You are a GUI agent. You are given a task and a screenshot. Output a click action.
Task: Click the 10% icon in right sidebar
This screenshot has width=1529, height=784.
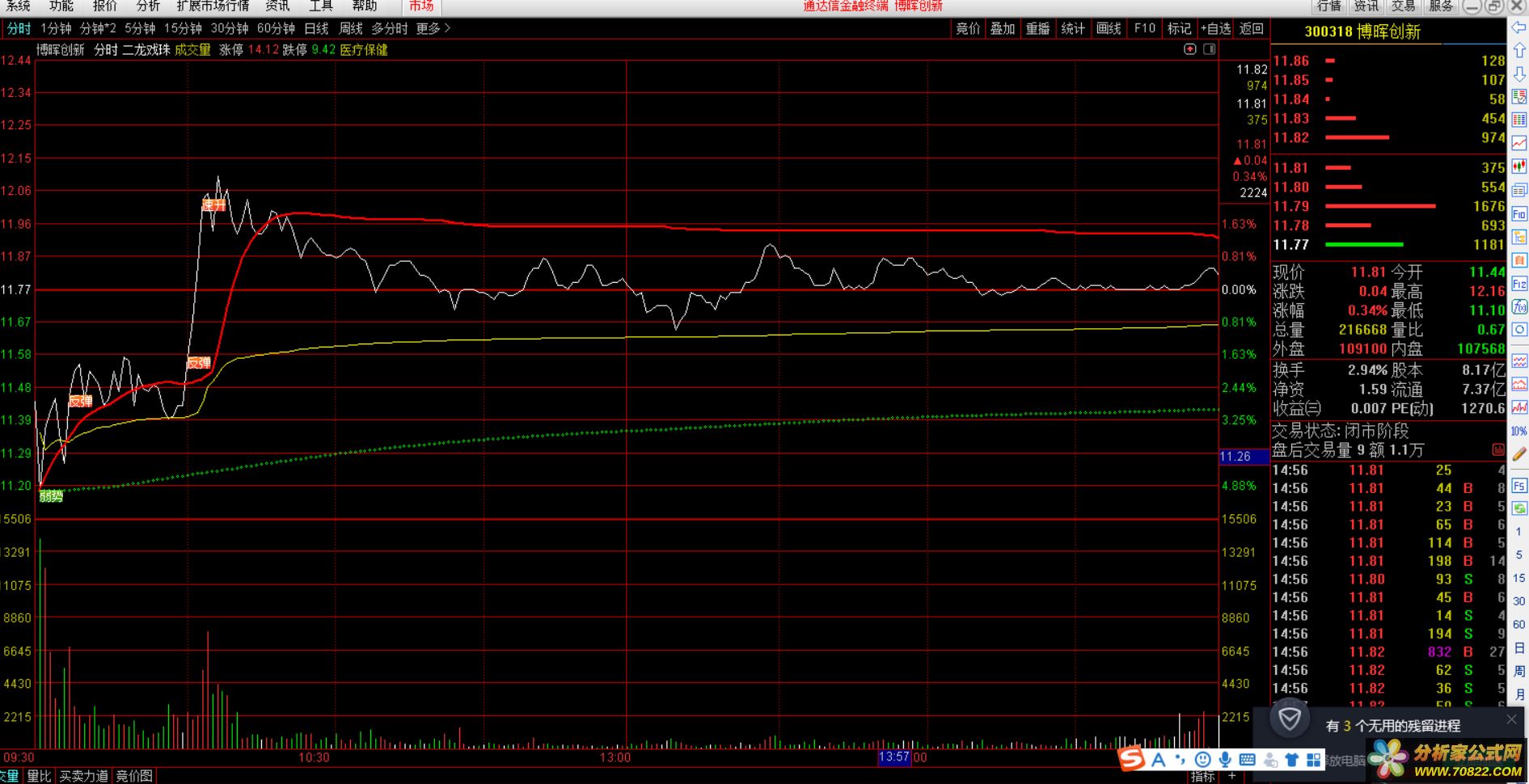click(1519, 432)
